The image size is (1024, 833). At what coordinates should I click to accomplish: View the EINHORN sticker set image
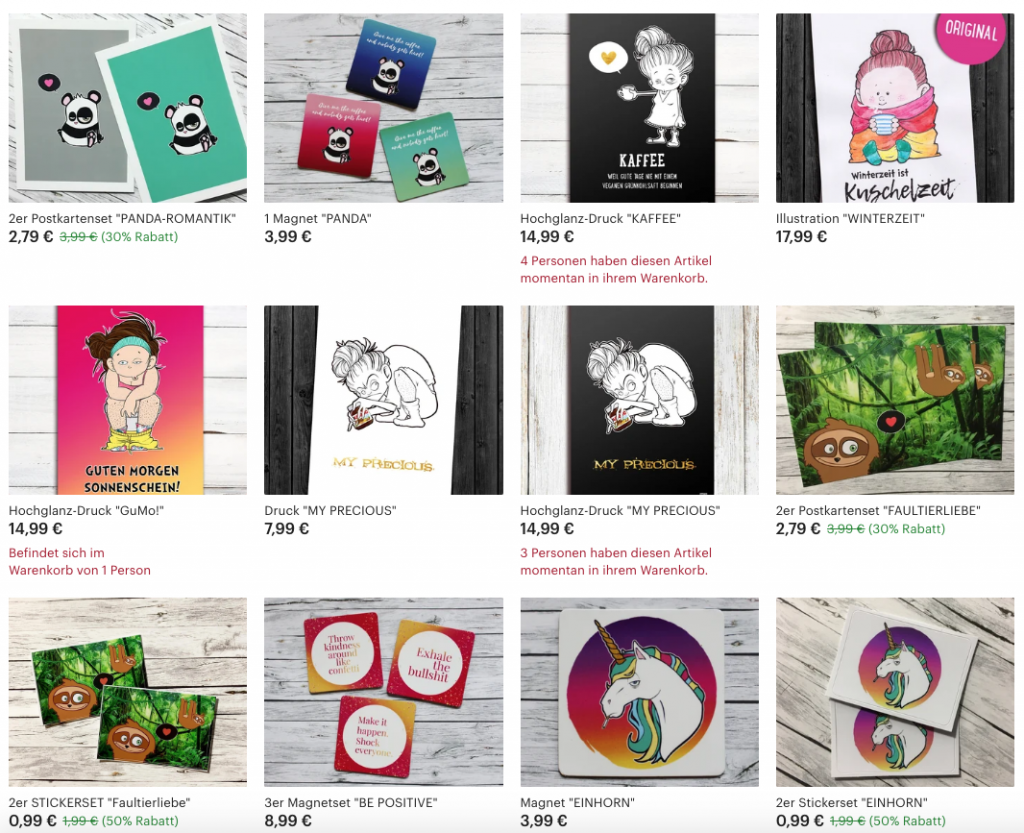(895, 692)
